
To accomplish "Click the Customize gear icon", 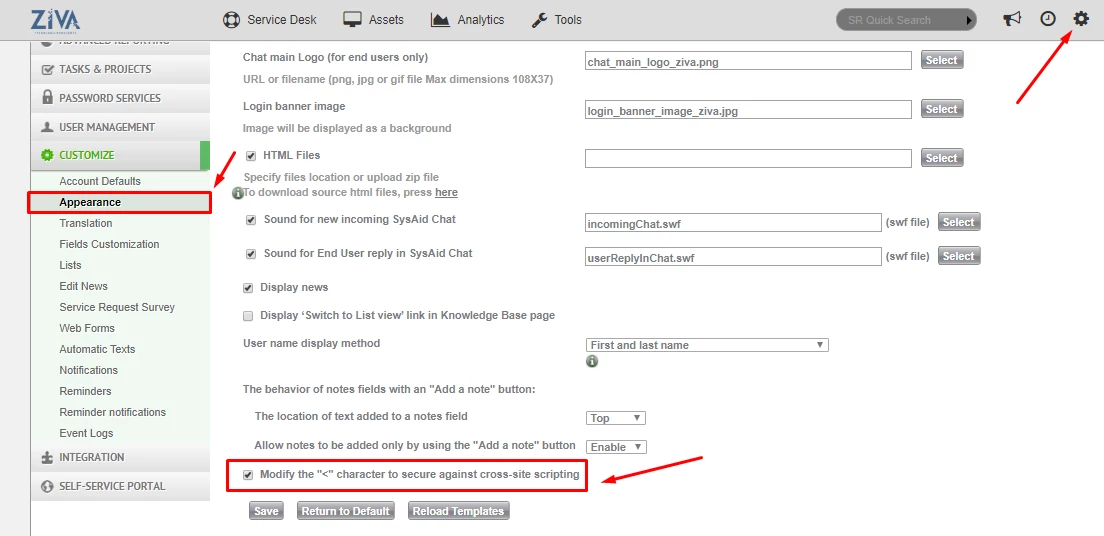I will [x=47, y=156].
